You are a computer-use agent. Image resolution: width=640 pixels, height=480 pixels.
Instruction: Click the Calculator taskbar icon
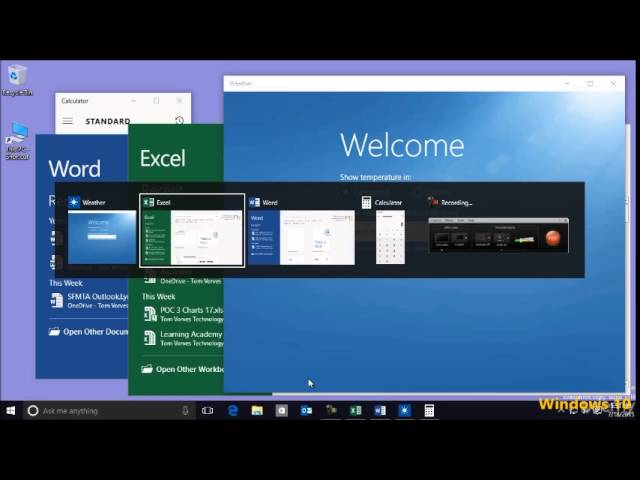pyautogui.click(x=429, y=411)
